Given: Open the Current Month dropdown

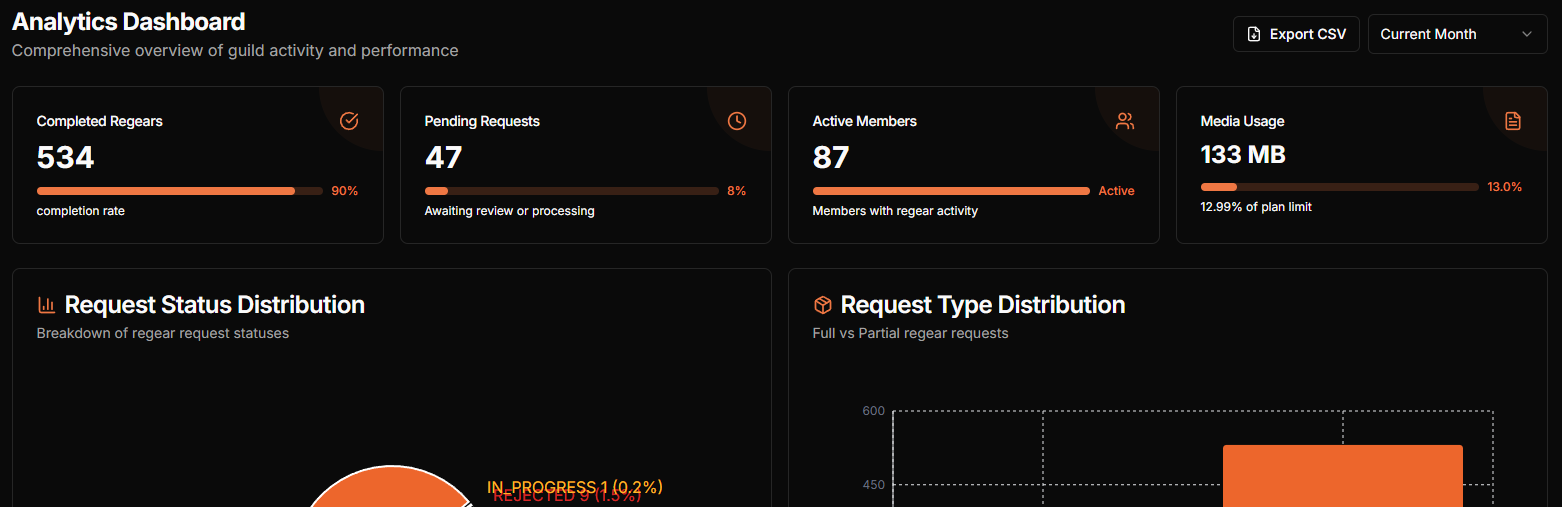Looking at the screenshot, I should click(1457, 34).
